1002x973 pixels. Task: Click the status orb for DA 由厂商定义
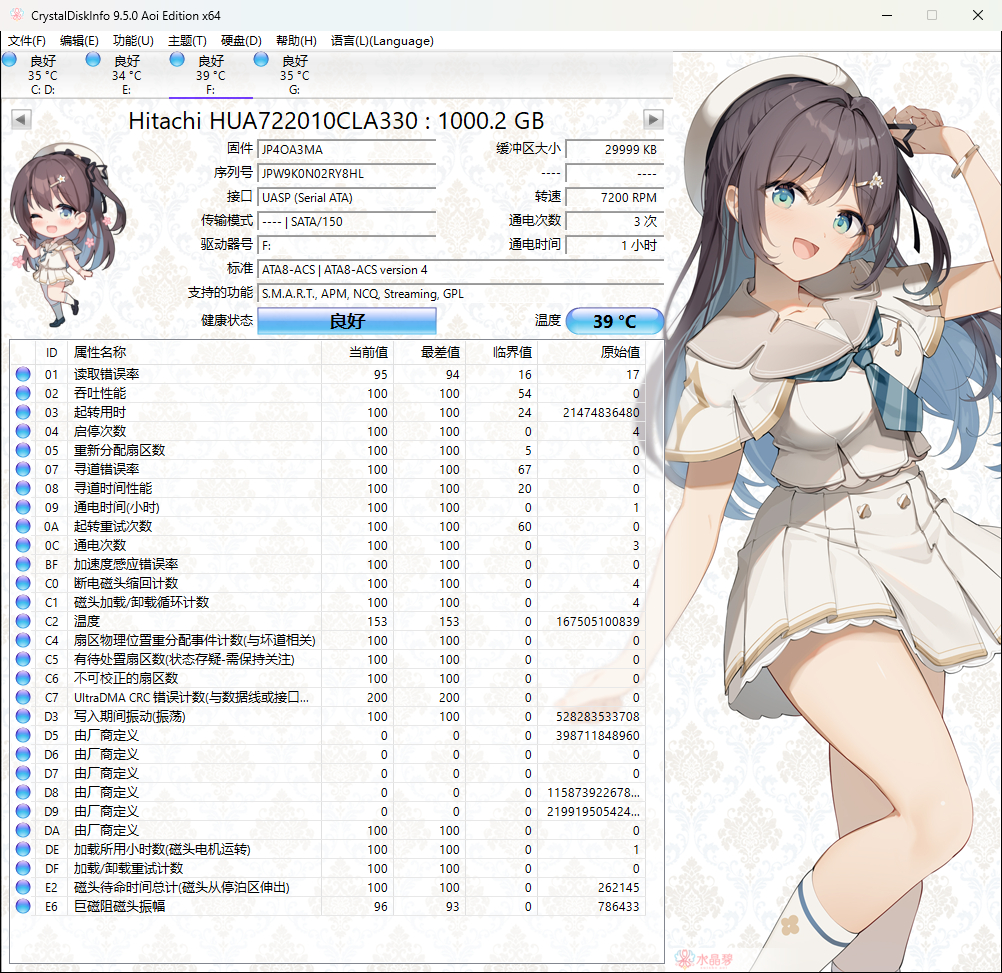click(x=23, y=831)
